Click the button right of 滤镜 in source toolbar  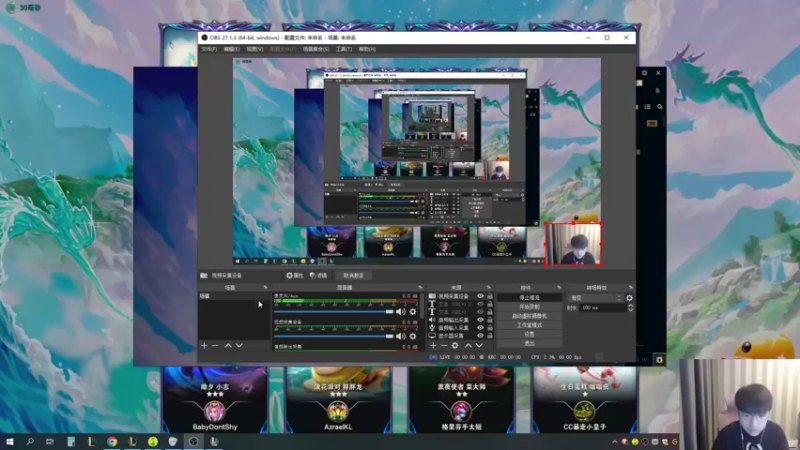tap(353, 276)
